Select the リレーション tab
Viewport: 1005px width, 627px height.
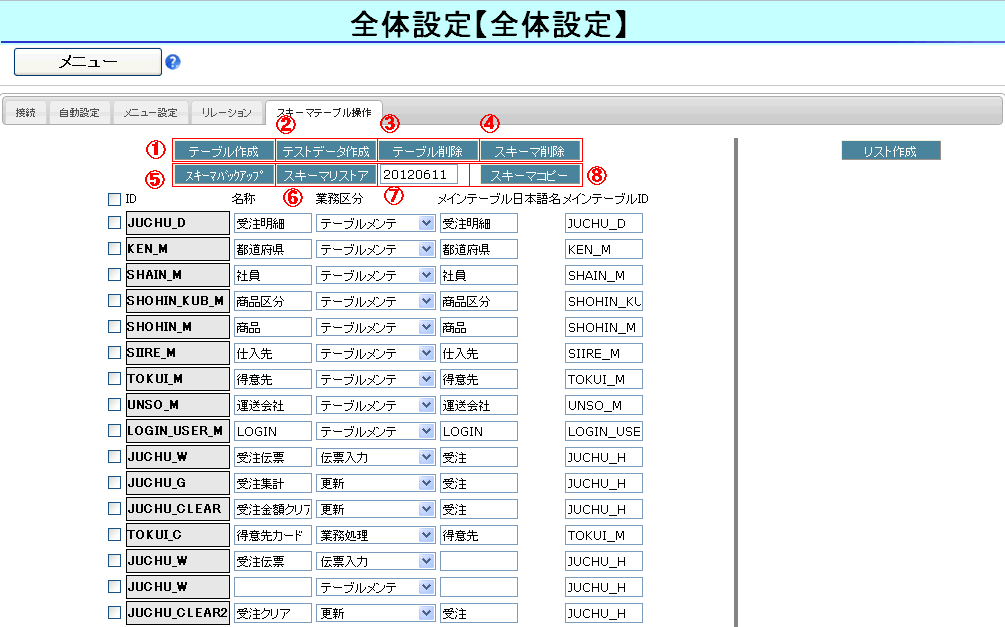click(x=227, y=113)
